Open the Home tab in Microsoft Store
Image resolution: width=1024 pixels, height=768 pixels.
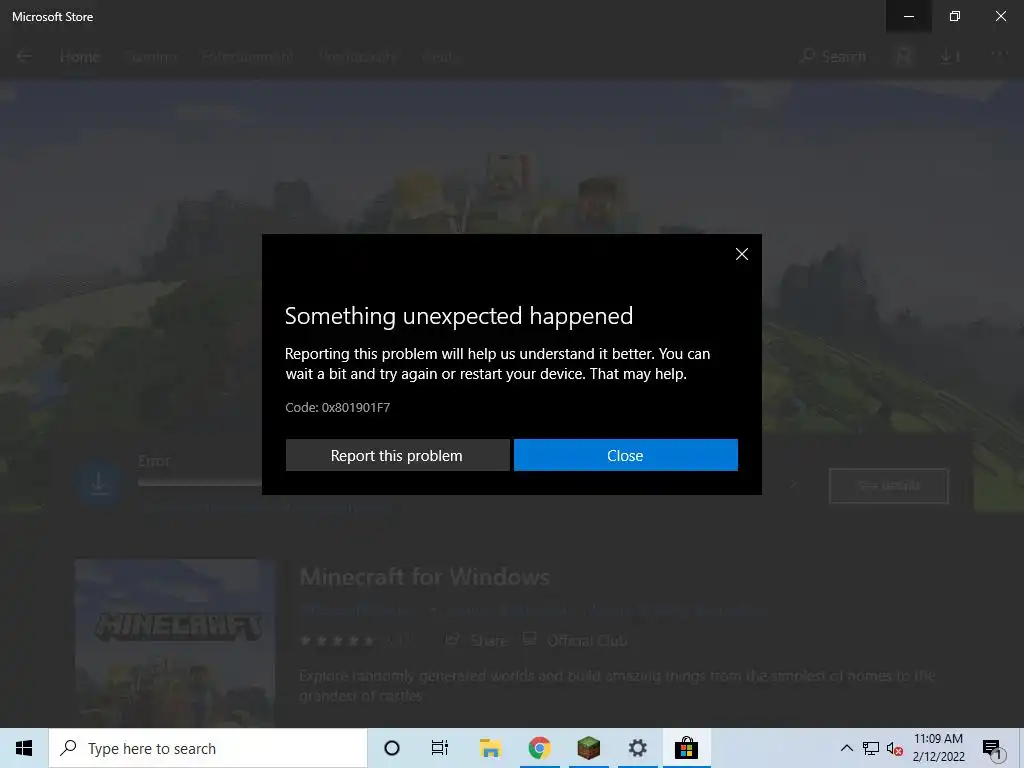pyautogui.click(x=80, y=57)
